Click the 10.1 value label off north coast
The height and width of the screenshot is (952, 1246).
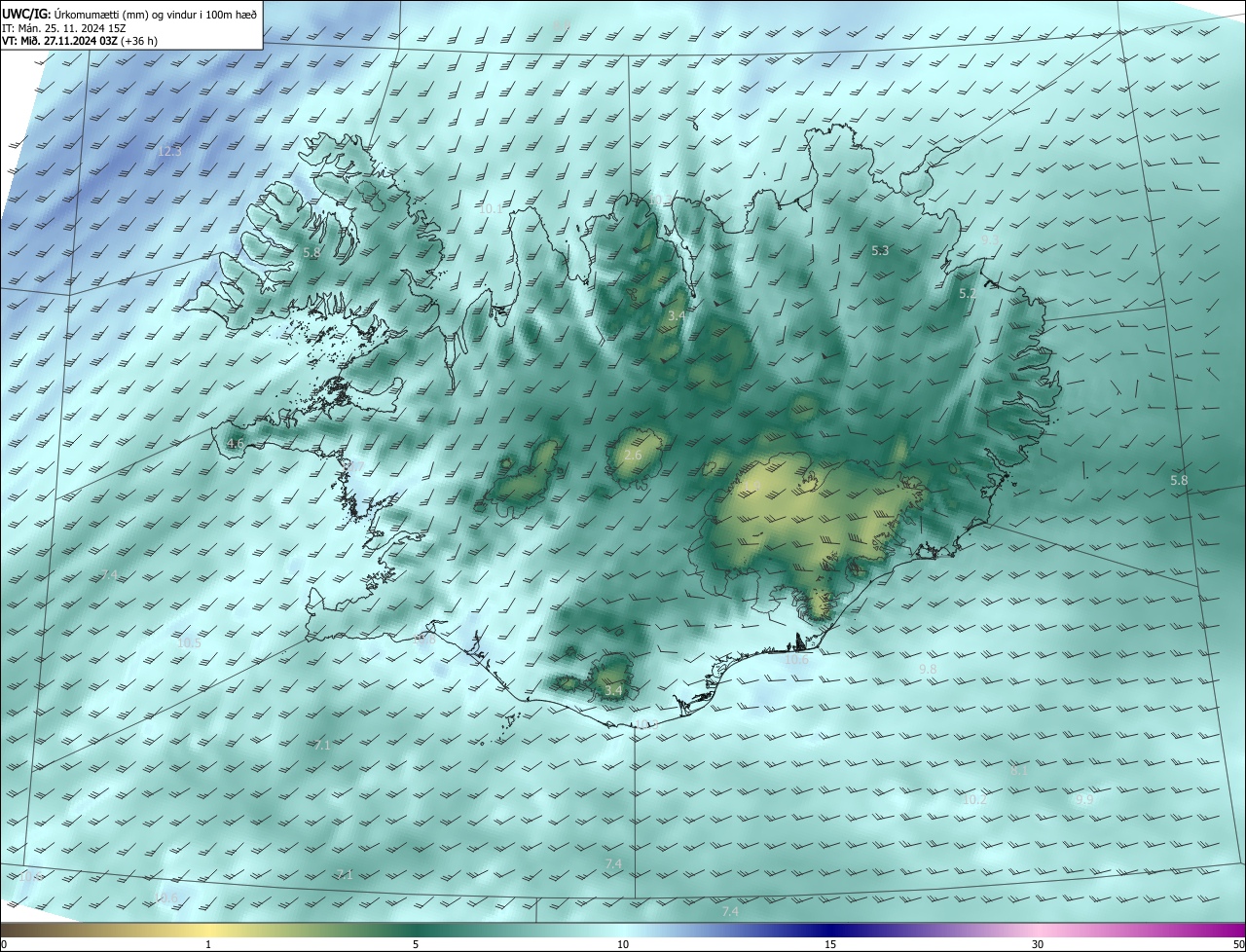pos(491,208)
